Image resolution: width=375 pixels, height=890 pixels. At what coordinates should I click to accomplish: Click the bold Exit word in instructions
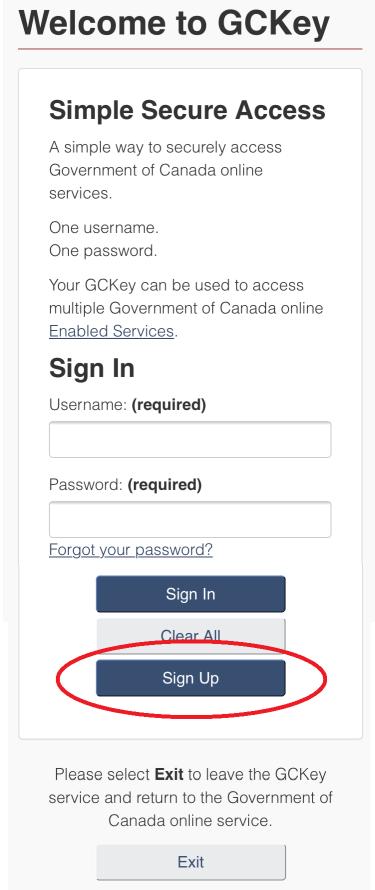click(169, 774)
